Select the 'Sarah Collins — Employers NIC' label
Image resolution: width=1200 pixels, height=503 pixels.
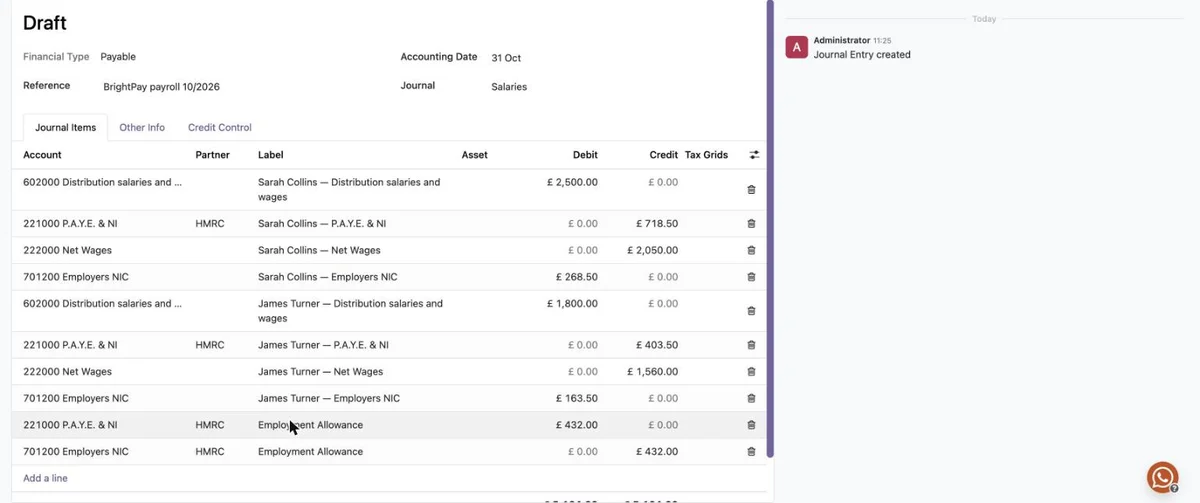click(327, 277)
